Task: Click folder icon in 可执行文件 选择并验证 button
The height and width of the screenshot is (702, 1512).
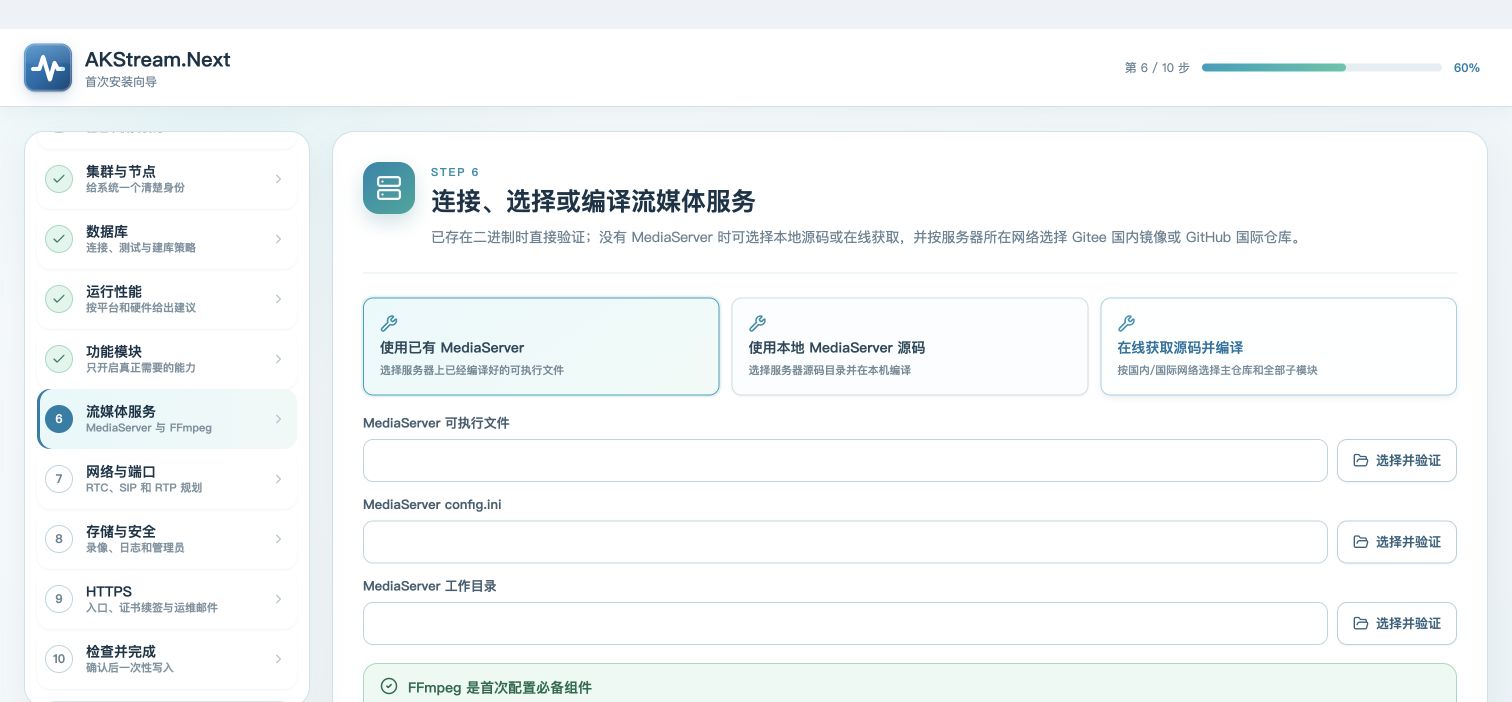Action: coord(1360,460)
